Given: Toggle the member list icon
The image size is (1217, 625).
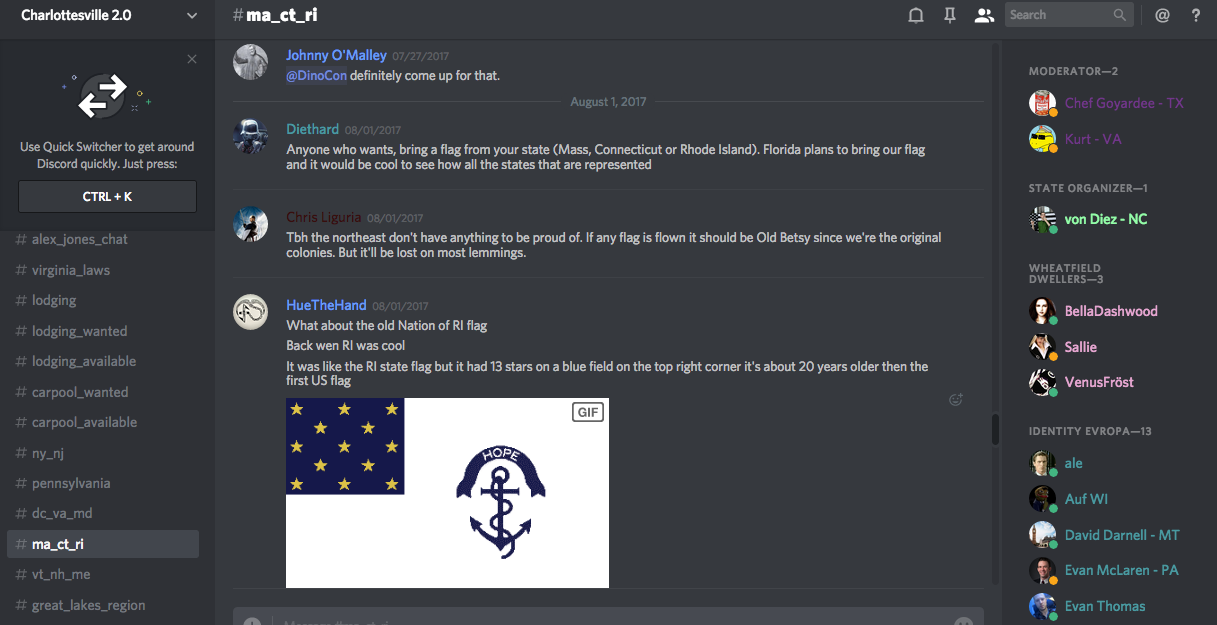Looking at the screenshot, I should click(x=984, y=15).
